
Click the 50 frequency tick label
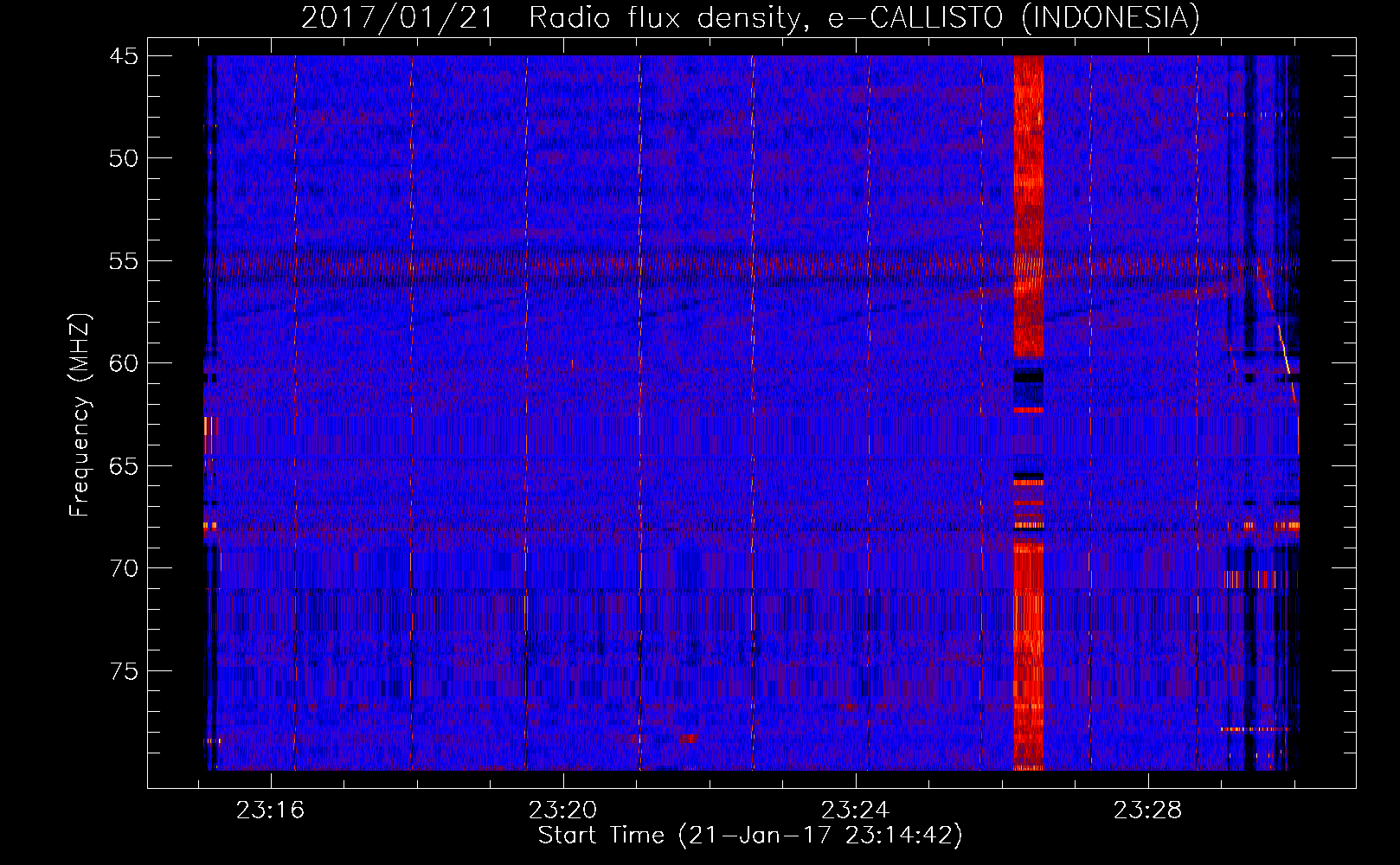point(123,158)
